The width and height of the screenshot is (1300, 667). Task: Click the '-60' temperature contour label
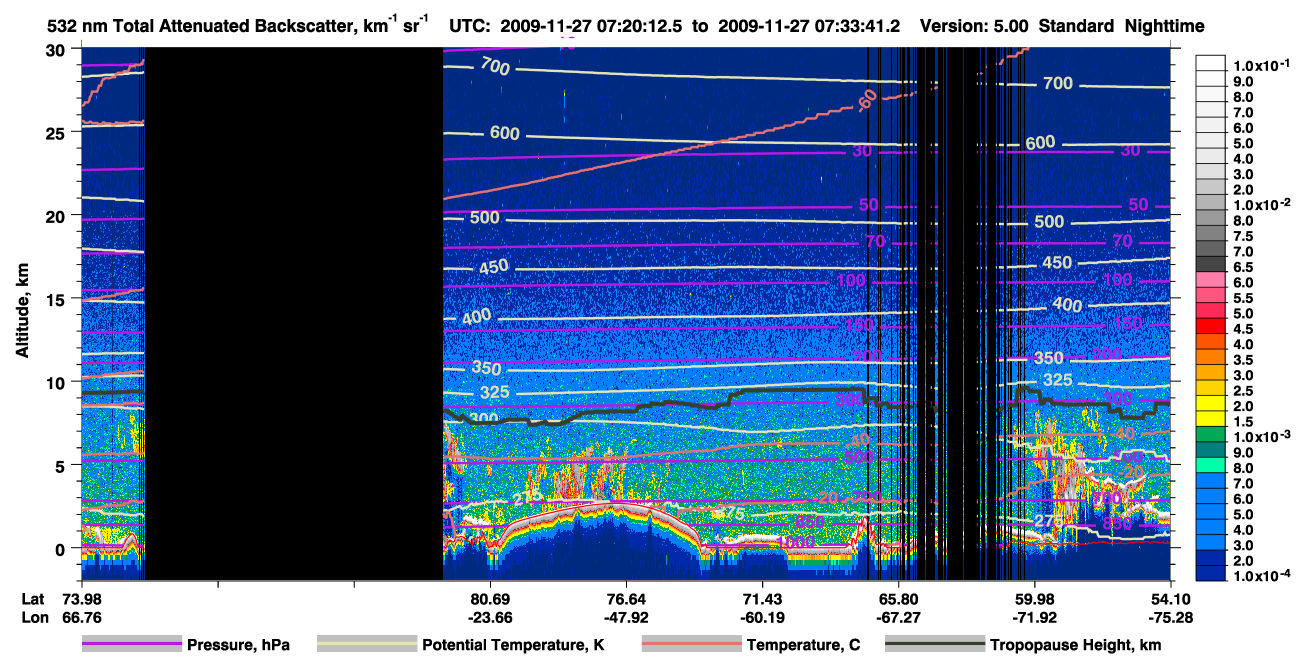867,100
